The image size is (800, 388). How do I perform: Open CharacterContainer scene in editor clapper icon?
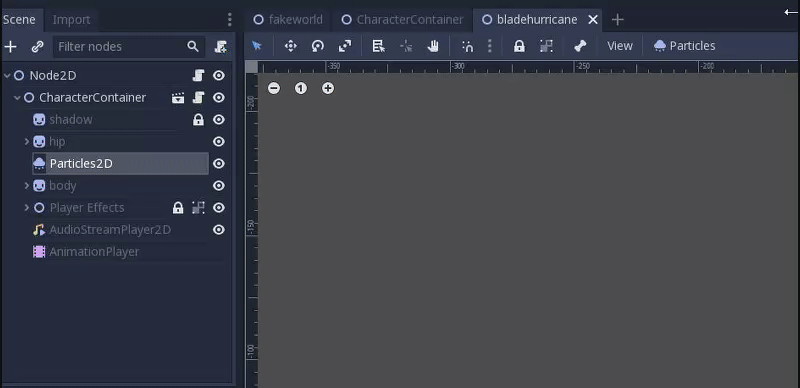[x=178, y=98]
